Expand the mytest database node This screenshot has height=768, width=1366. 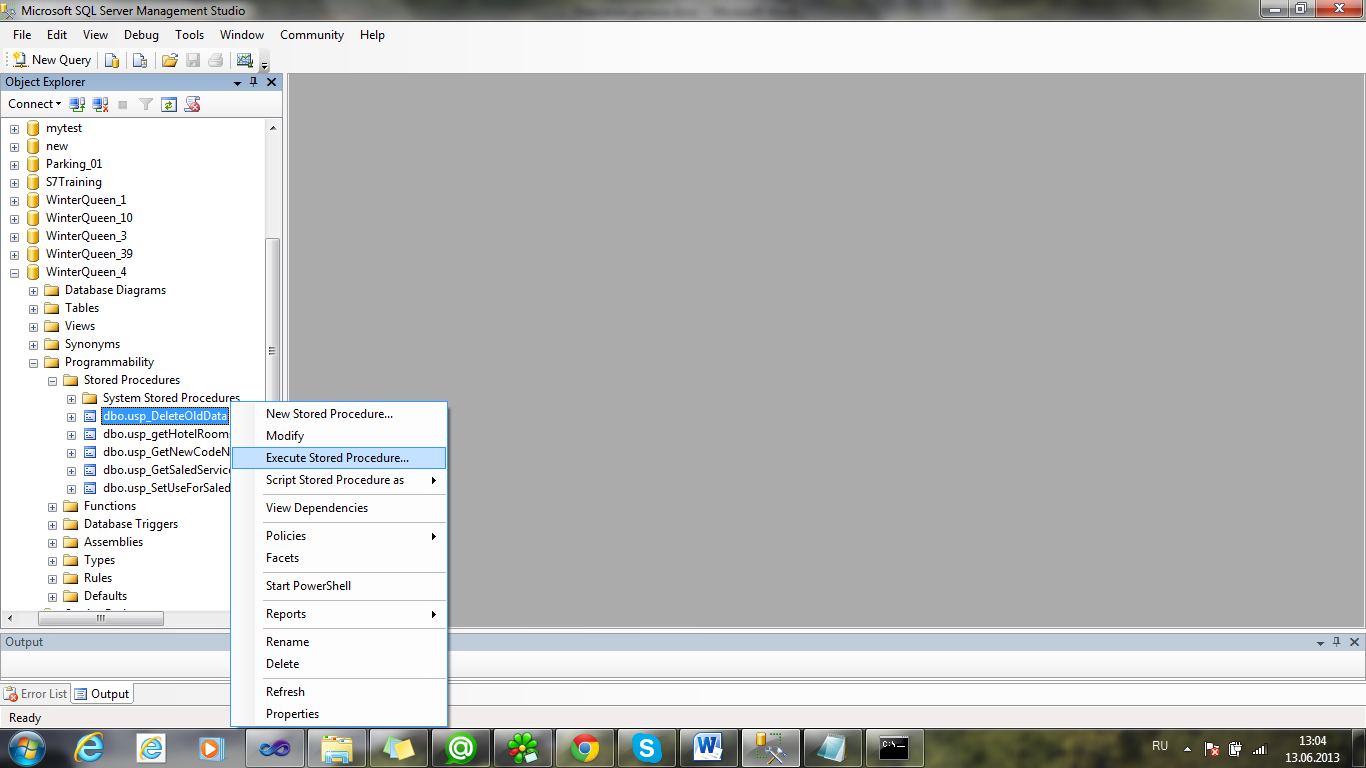tap(15, 128)
